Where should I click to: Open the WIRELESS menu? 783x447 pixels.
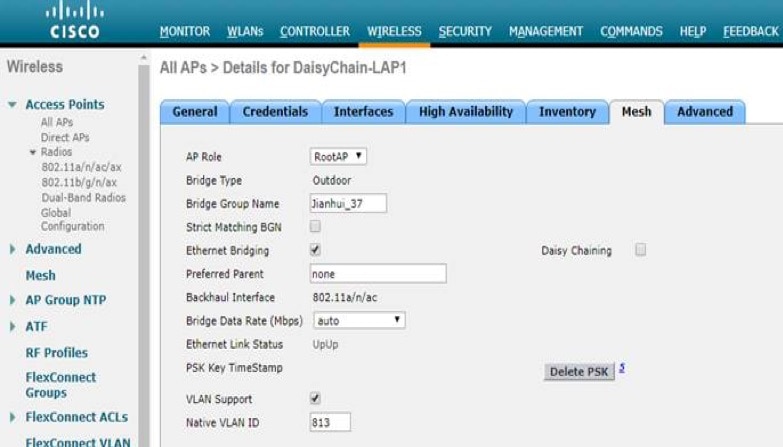click(394, 31)
